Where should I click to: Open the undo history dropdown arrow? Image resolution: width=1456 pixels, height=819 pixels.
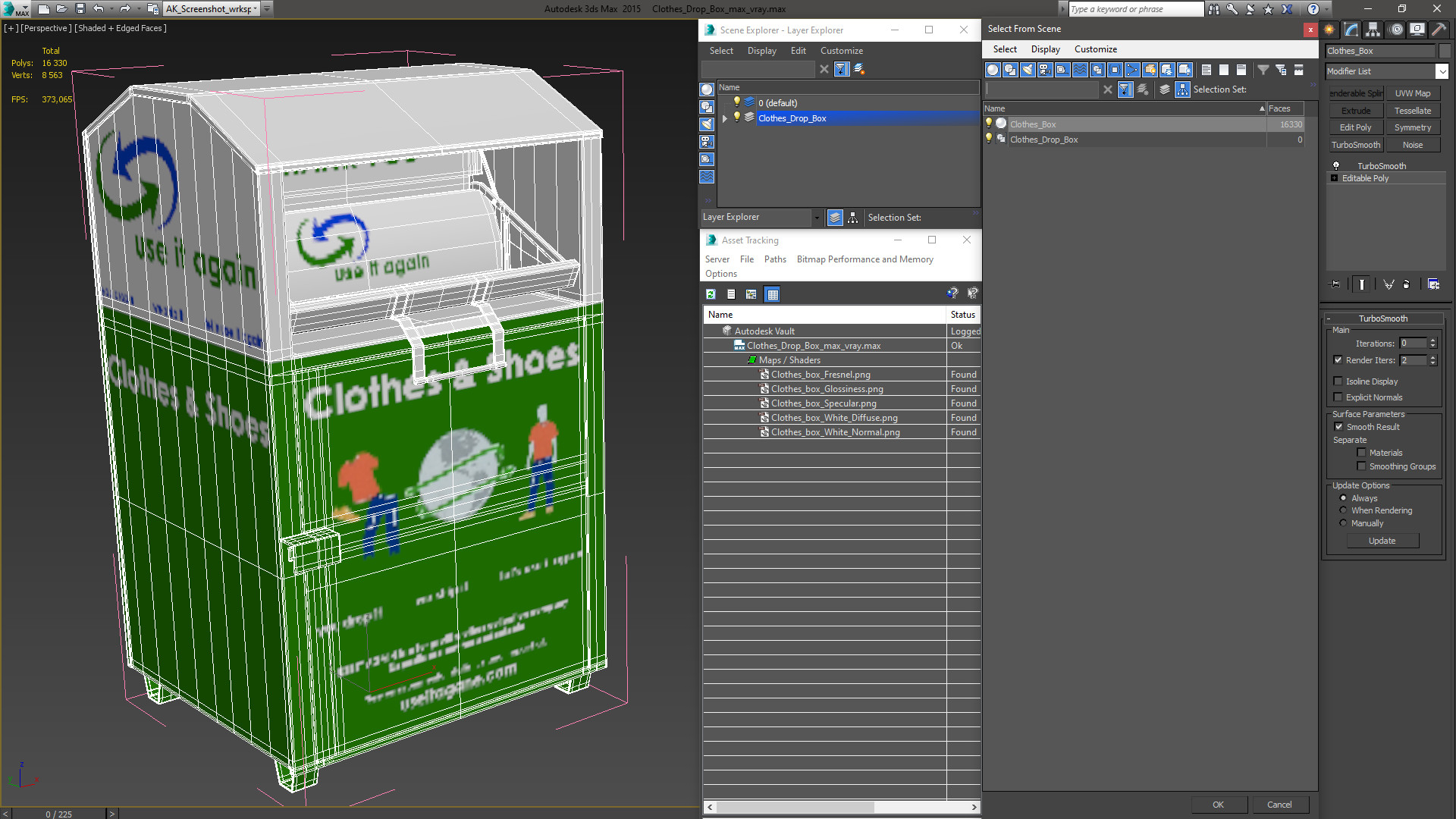(111, 9)
